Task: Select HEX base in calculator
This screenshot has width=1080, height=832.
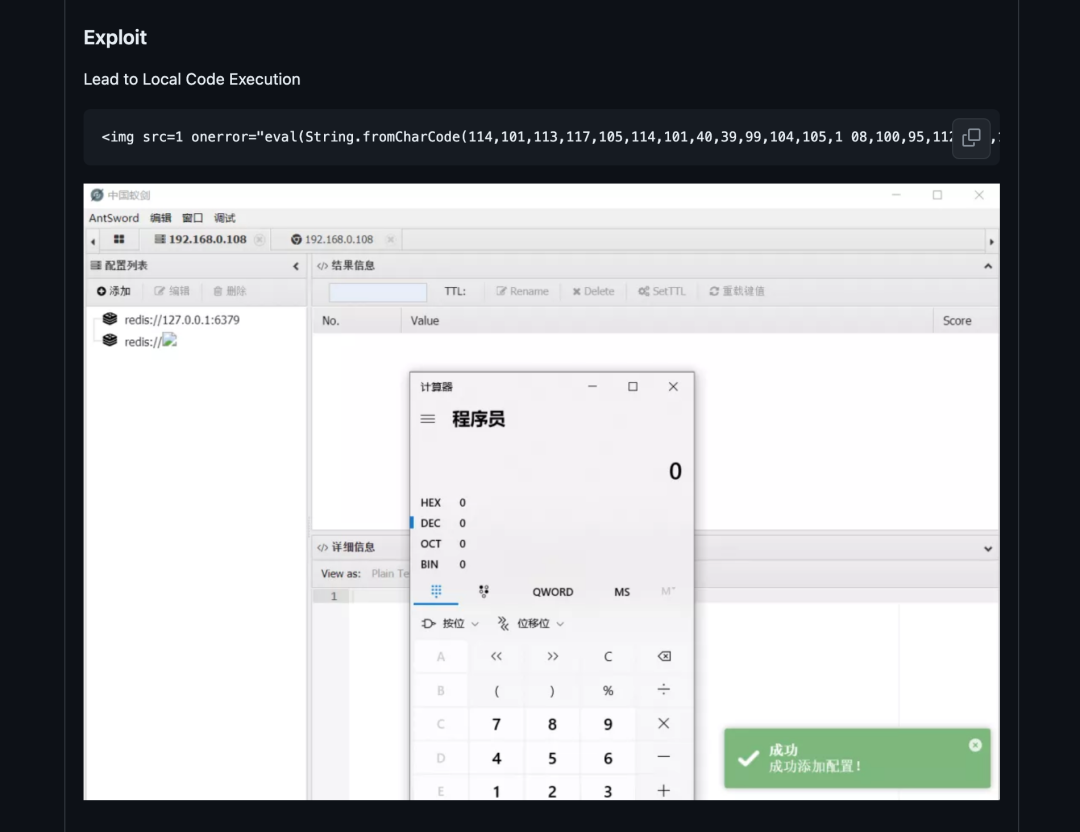Action: pyautogui.click(x=444, y=503)
